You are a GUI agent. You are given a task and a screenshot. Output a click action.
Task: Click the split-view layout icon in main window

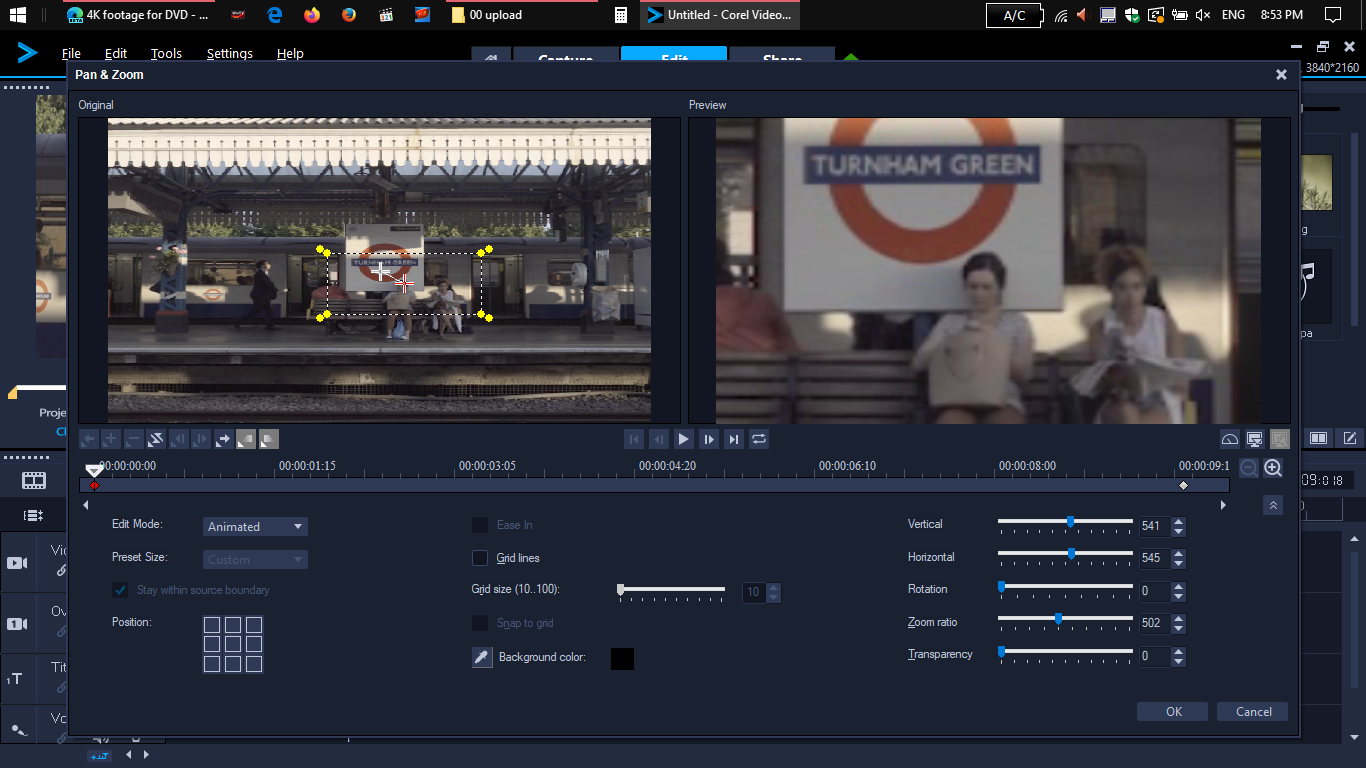(1319, 438)
